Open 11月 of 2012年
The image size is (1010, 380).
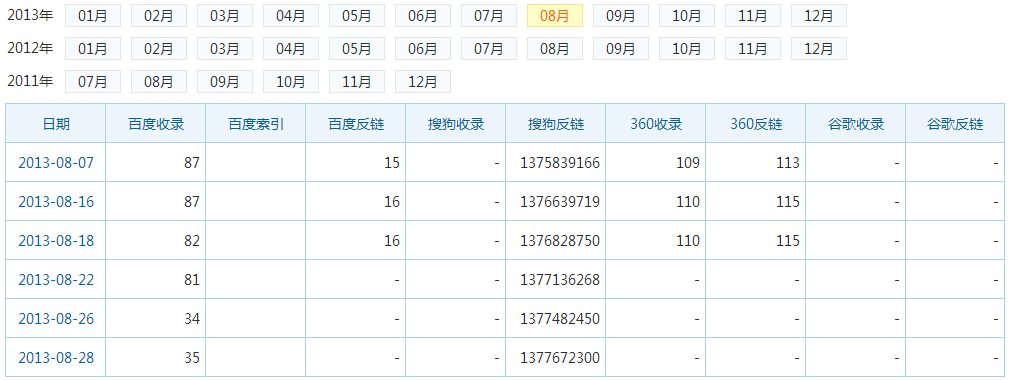coord(753,48)
